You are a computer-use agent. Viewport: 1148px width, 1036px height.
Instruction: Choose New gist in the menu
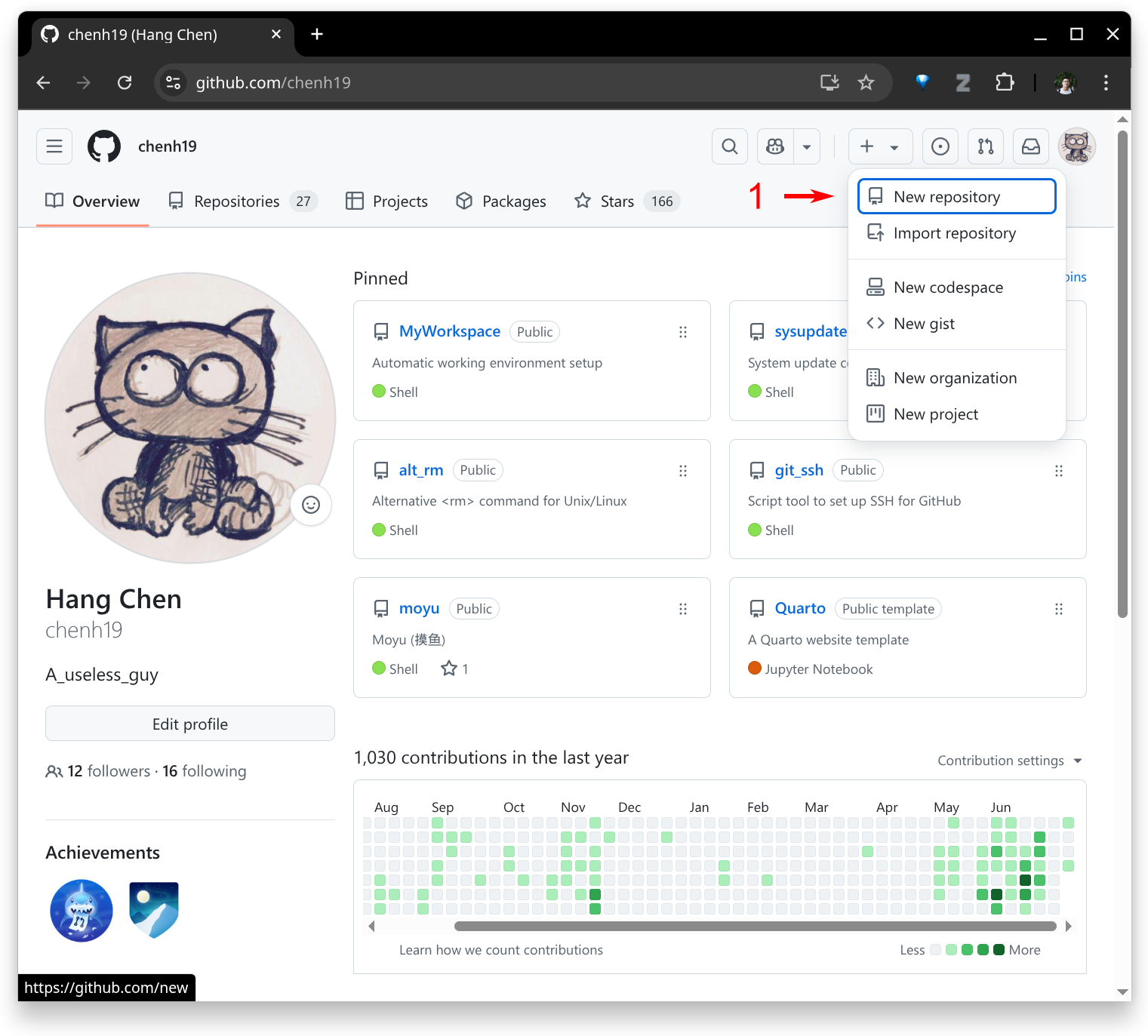pos(956,324)
